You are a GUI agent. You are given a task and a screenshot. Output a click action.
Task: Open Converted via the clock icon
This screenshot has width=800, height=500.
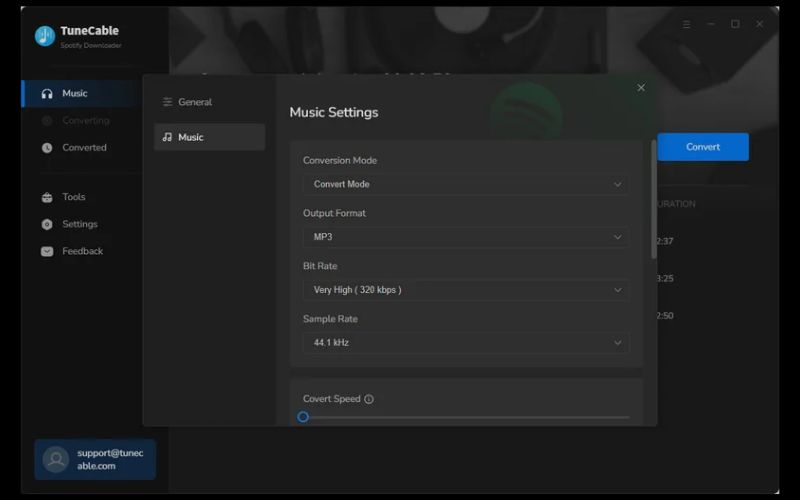pyautogui.click(x=47, y=148)
